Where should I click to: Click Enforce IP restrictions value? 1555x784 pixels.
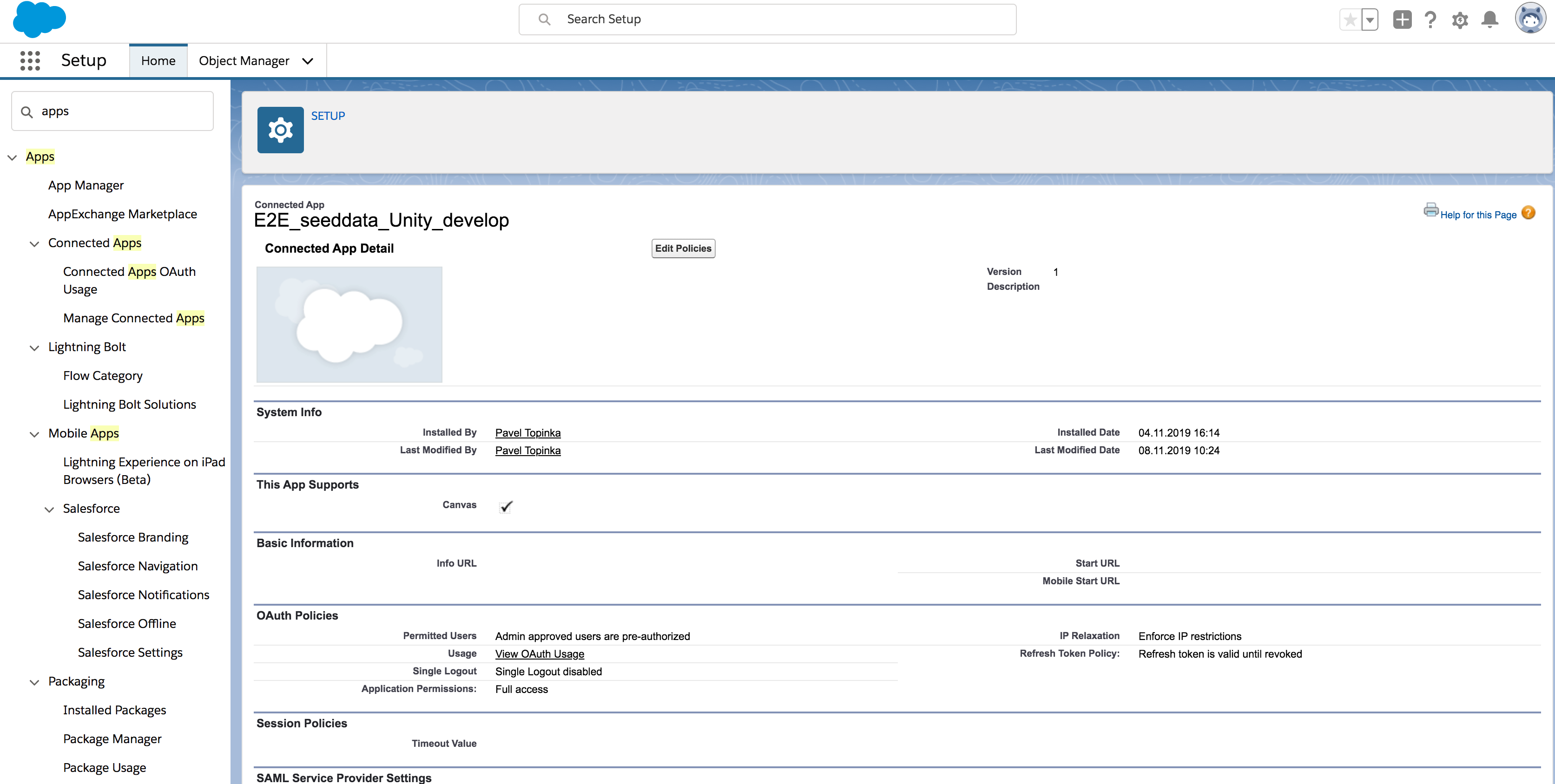point(1189,636)
